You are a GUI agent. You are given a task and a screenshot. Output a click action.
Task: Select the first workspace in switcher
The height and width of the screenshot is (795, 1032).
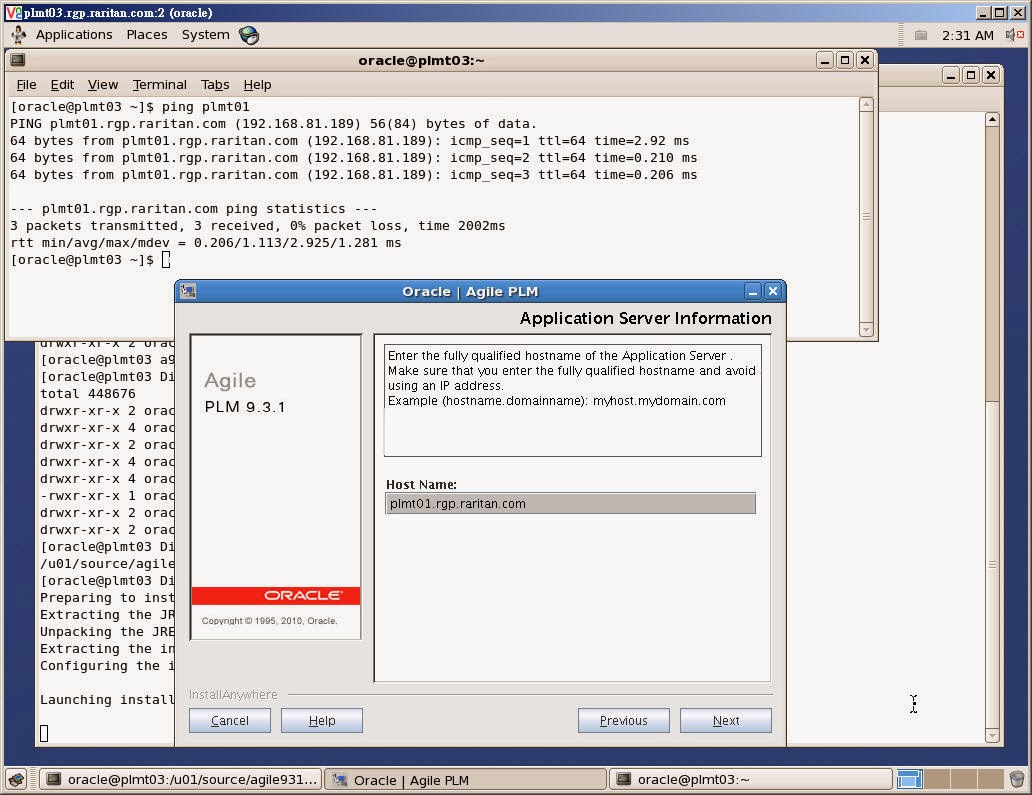(x=910, y=779)
